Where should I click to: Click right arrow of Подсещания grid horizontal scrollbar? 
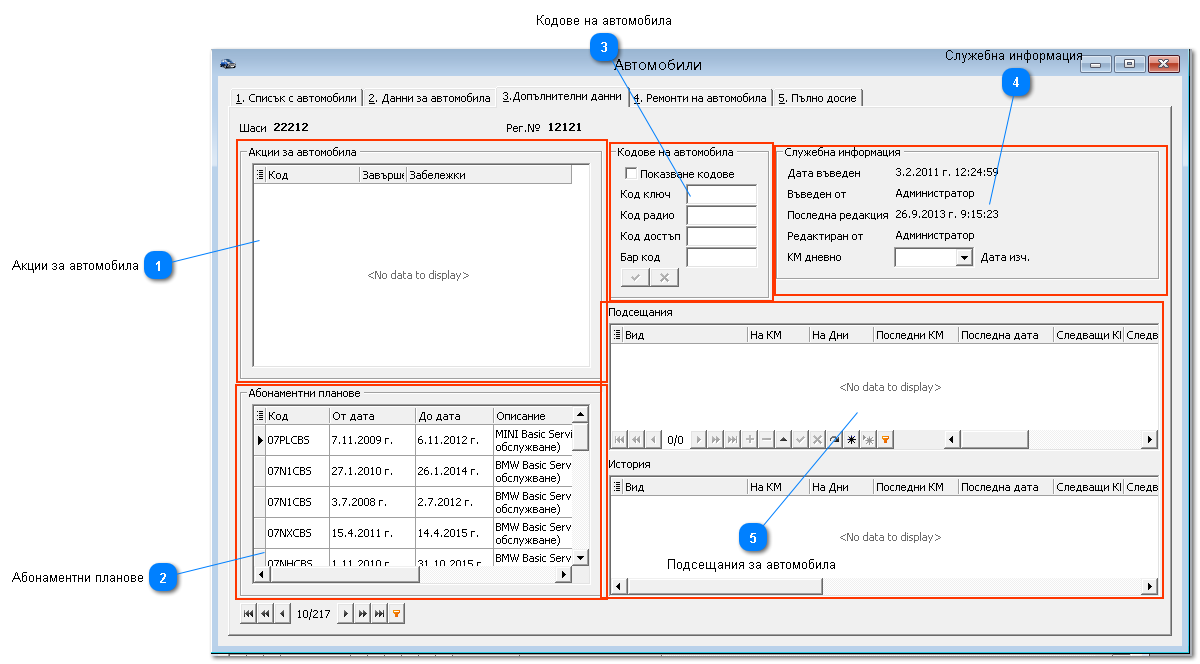pyautogui.click(x=1150, y=439)
